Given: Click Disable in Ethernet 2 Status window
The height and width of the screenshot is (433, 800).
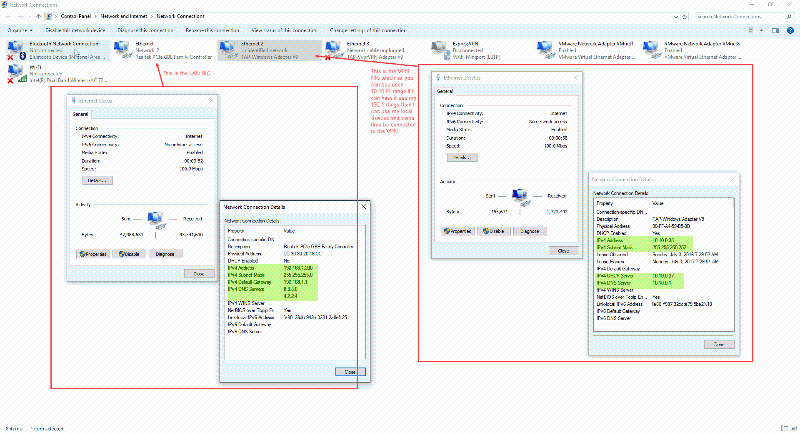Looking at the screenshot, I should [x=494, y=231].
